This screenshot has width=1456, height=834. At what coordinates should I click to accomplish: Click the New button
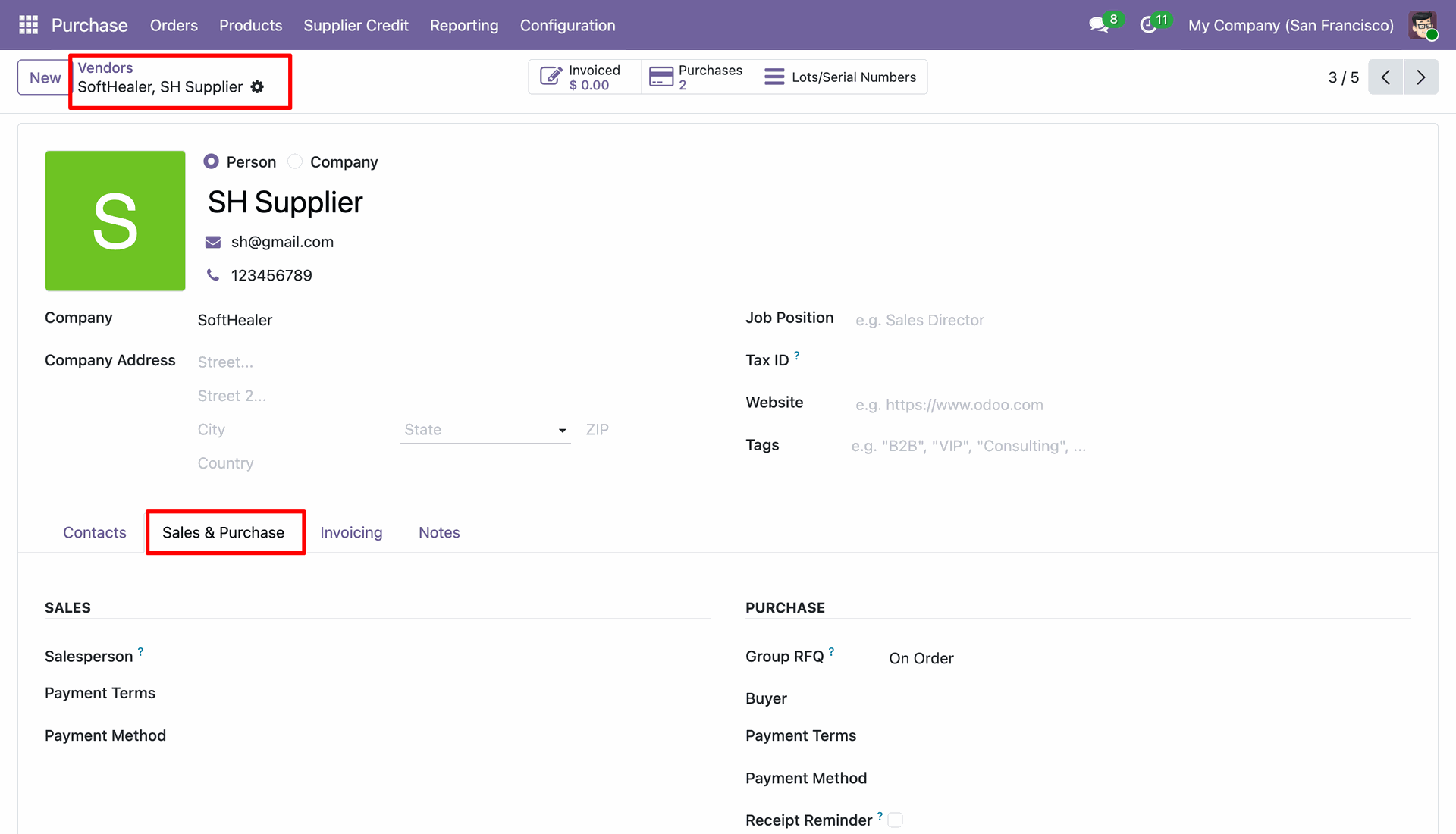pos(45,77)
